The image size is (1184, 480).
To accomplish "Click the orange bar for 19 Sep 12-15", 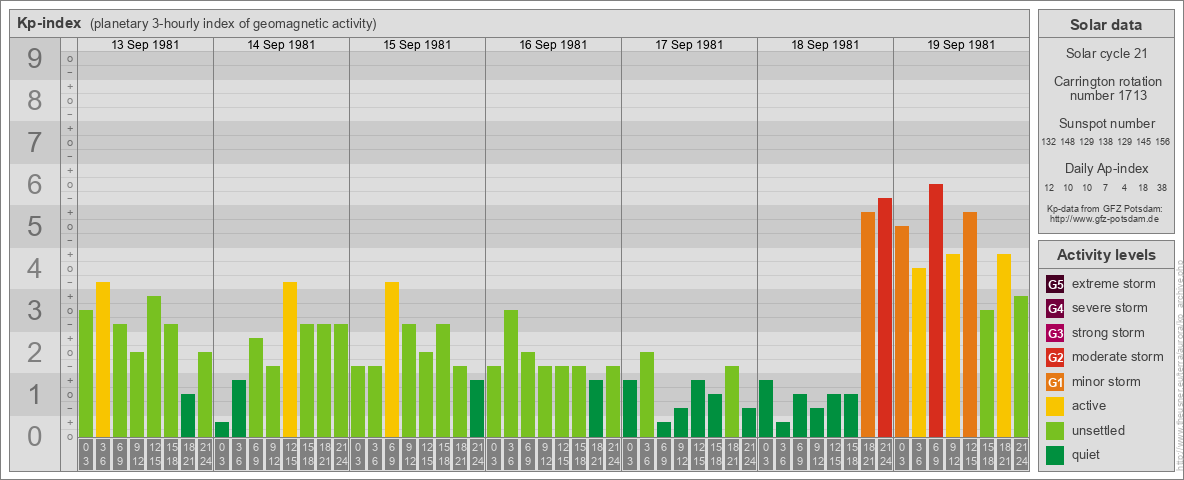I will click(970, 324).
